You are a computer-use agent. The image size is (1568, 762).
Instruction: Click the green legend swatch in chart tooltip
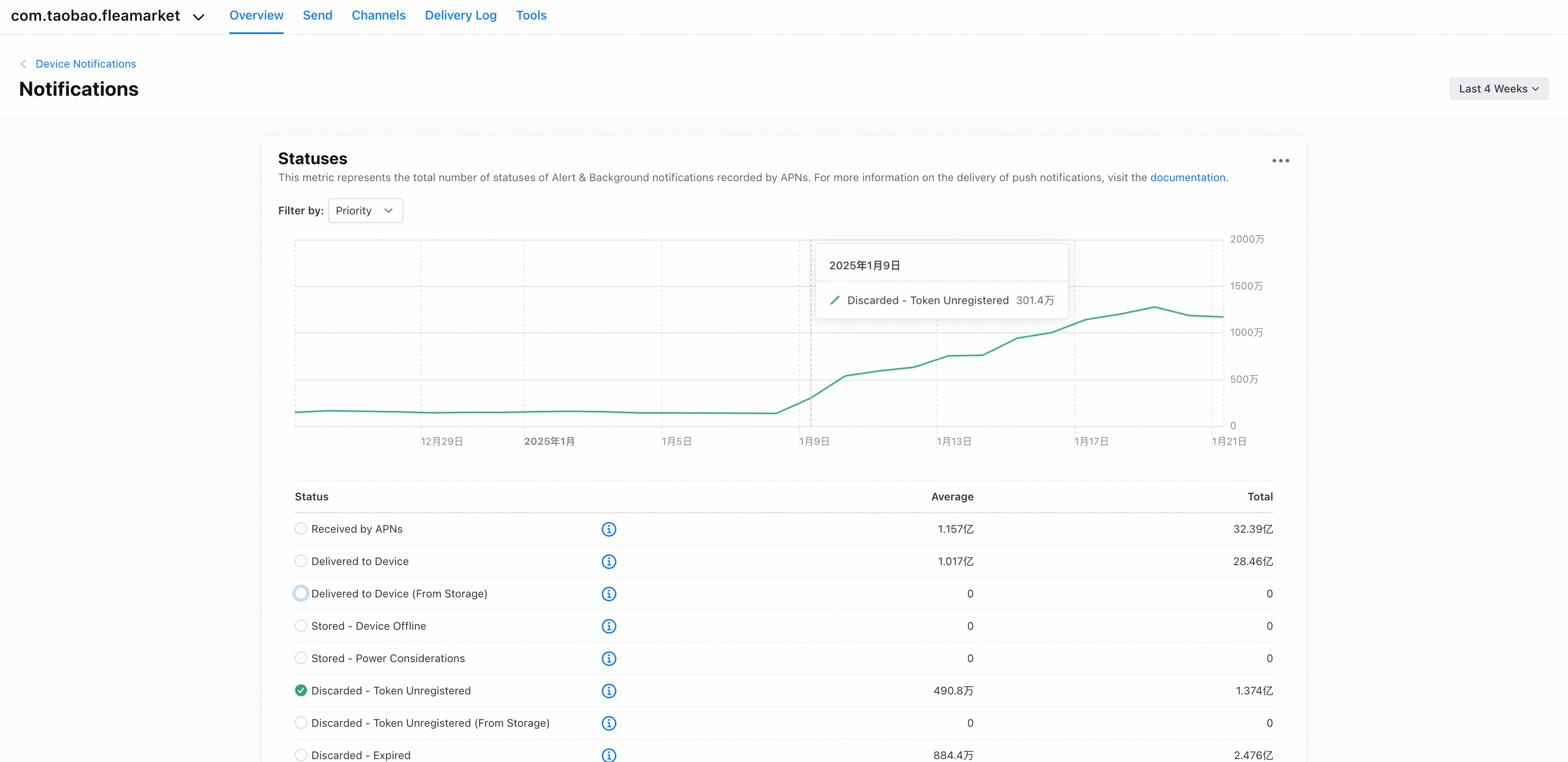(835, 300)
